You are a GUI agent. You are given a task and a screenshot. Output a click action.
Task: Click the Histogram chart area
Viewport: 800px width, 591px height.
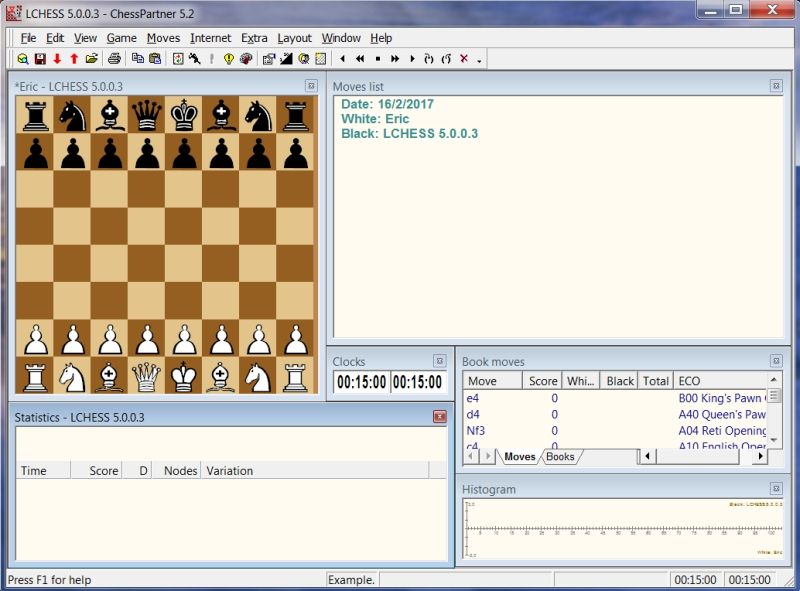(623, 529)
